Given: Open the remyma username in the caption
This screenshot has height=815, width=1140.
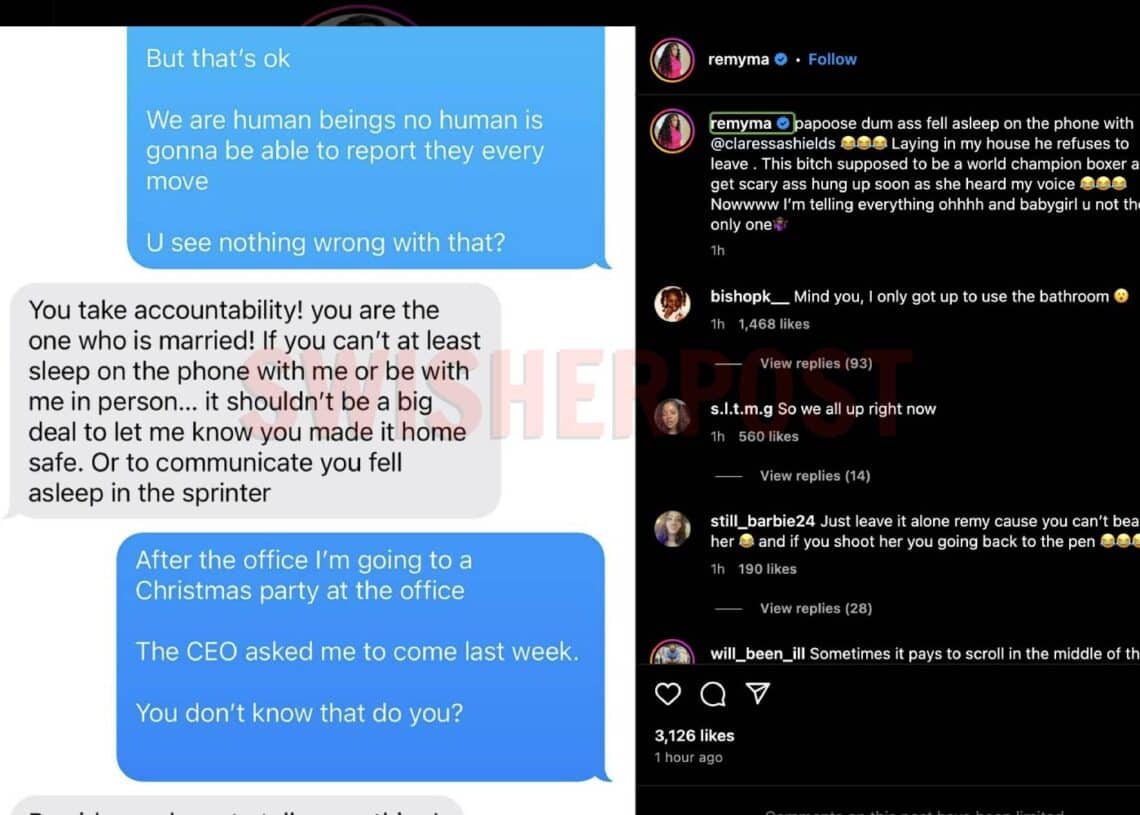Looking at the screenshot, I should [x=741, y=124].
